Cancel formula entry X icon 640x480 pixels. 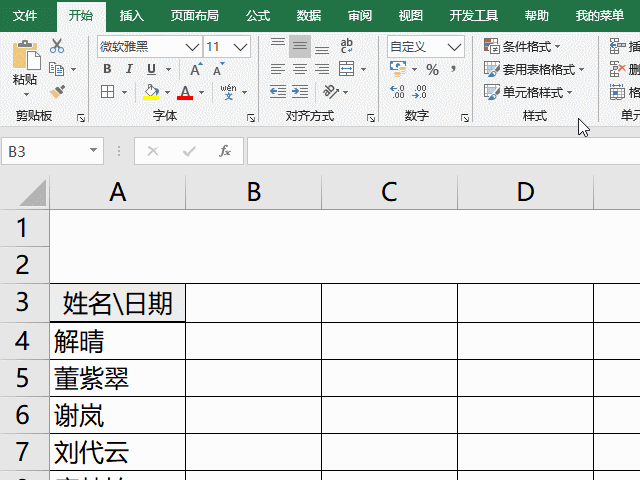pos(153,151)
